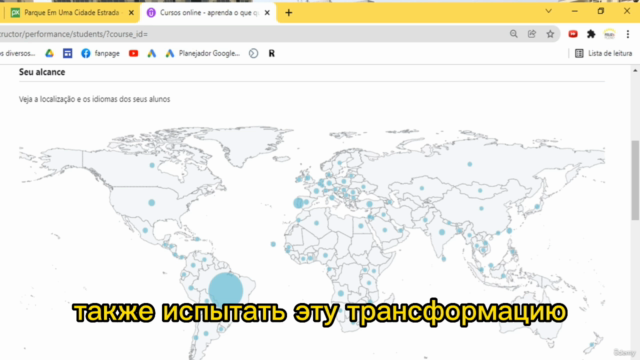Viewport: 640px width, 360px height.
Task: Click the mid-Atlantic island bubble on map
Action: [273, 244]
